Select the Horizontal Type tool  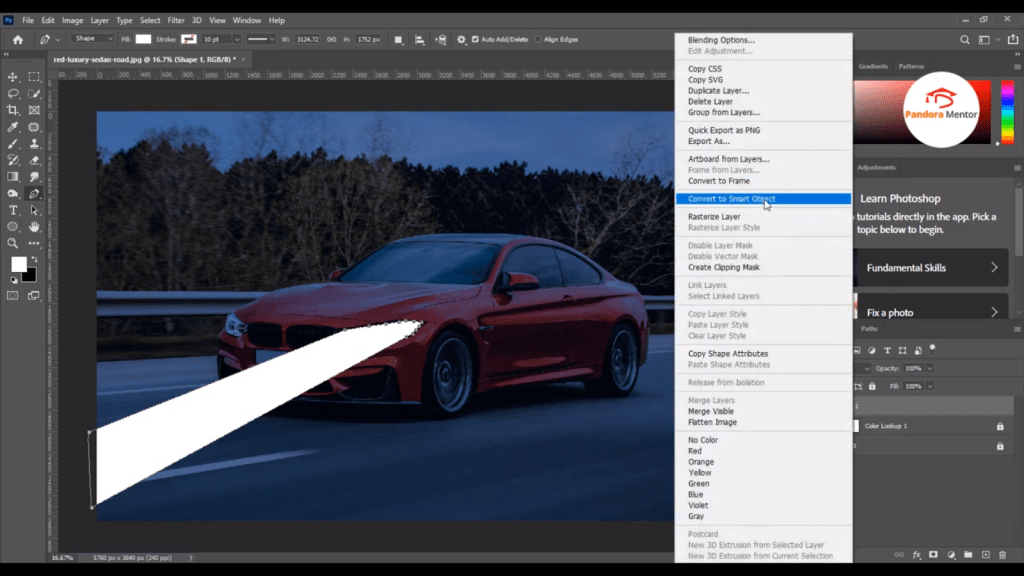(13, 210)
